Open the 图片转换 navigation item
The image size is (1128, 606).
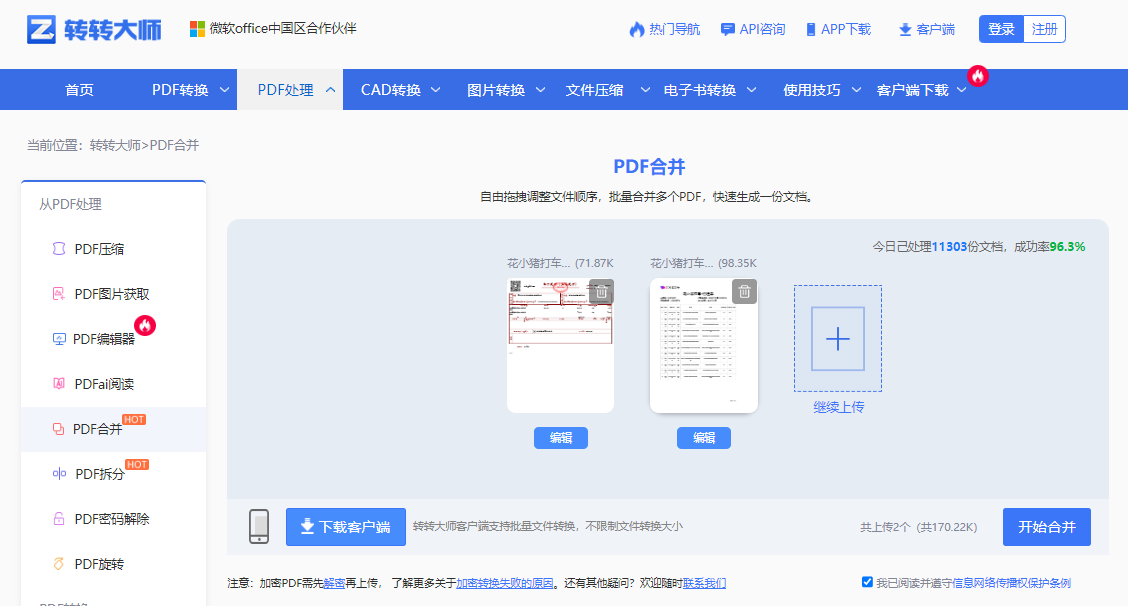point(496,90)
